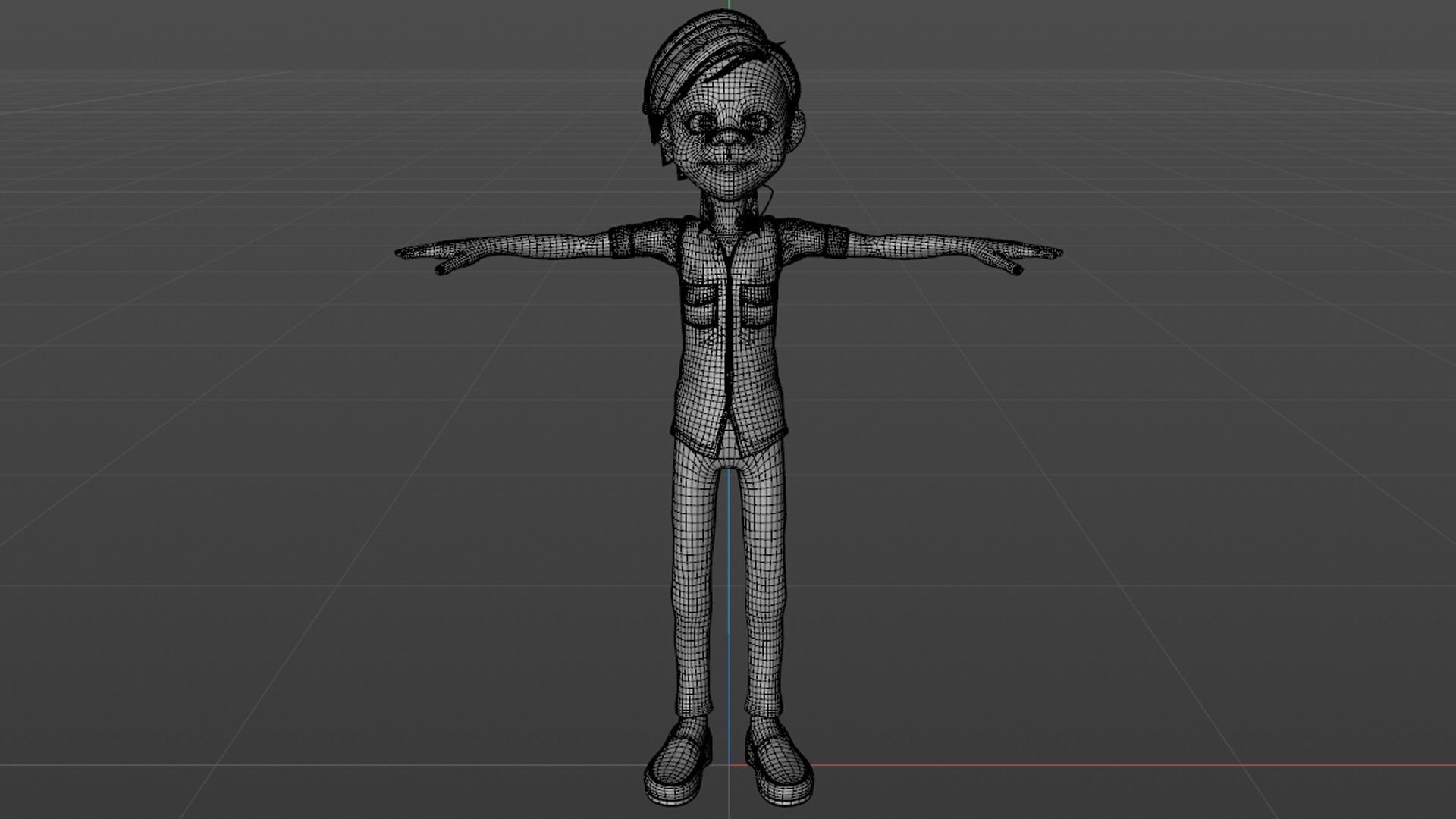
Task: Click the shoe on the viewer's left
Action: click(677, 764)
